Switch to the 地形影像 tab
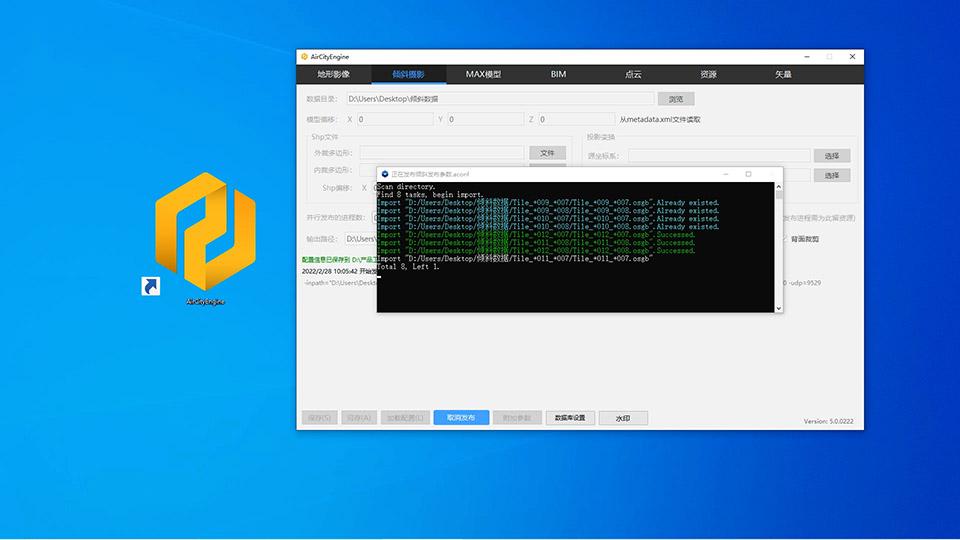960x540 pixels. (334, 74)
